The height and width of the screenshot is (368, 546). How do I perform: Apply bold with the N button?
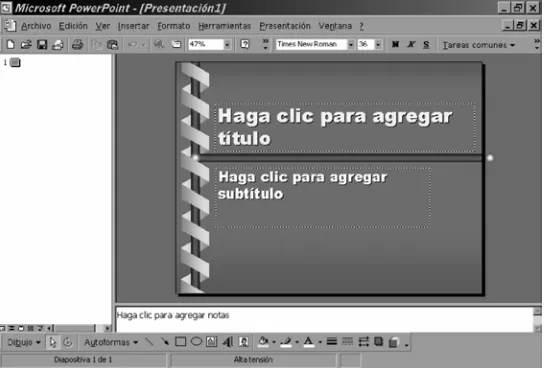395,45
